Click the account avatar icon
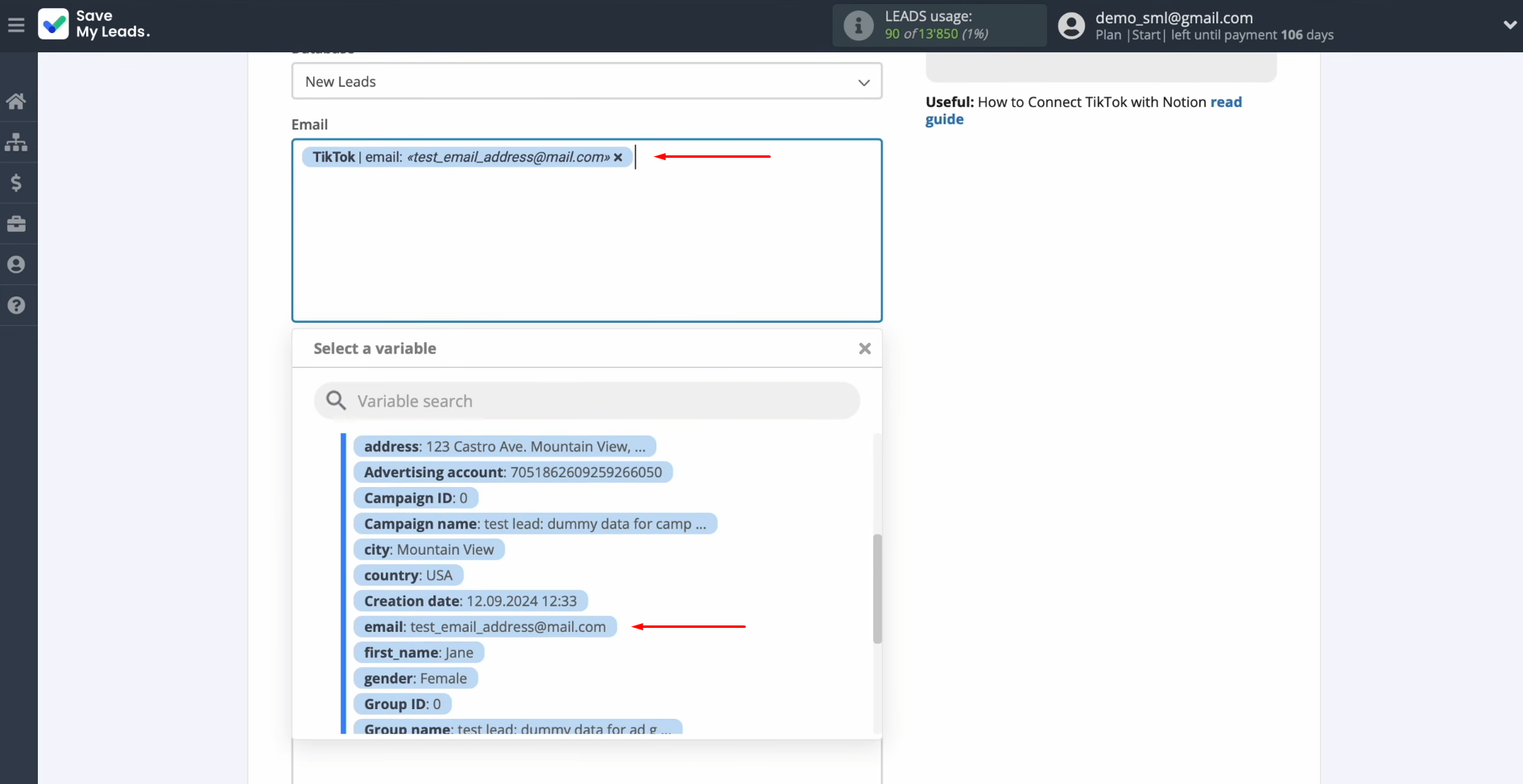The image size is (1523, 784). click(x=1071, y=26)
